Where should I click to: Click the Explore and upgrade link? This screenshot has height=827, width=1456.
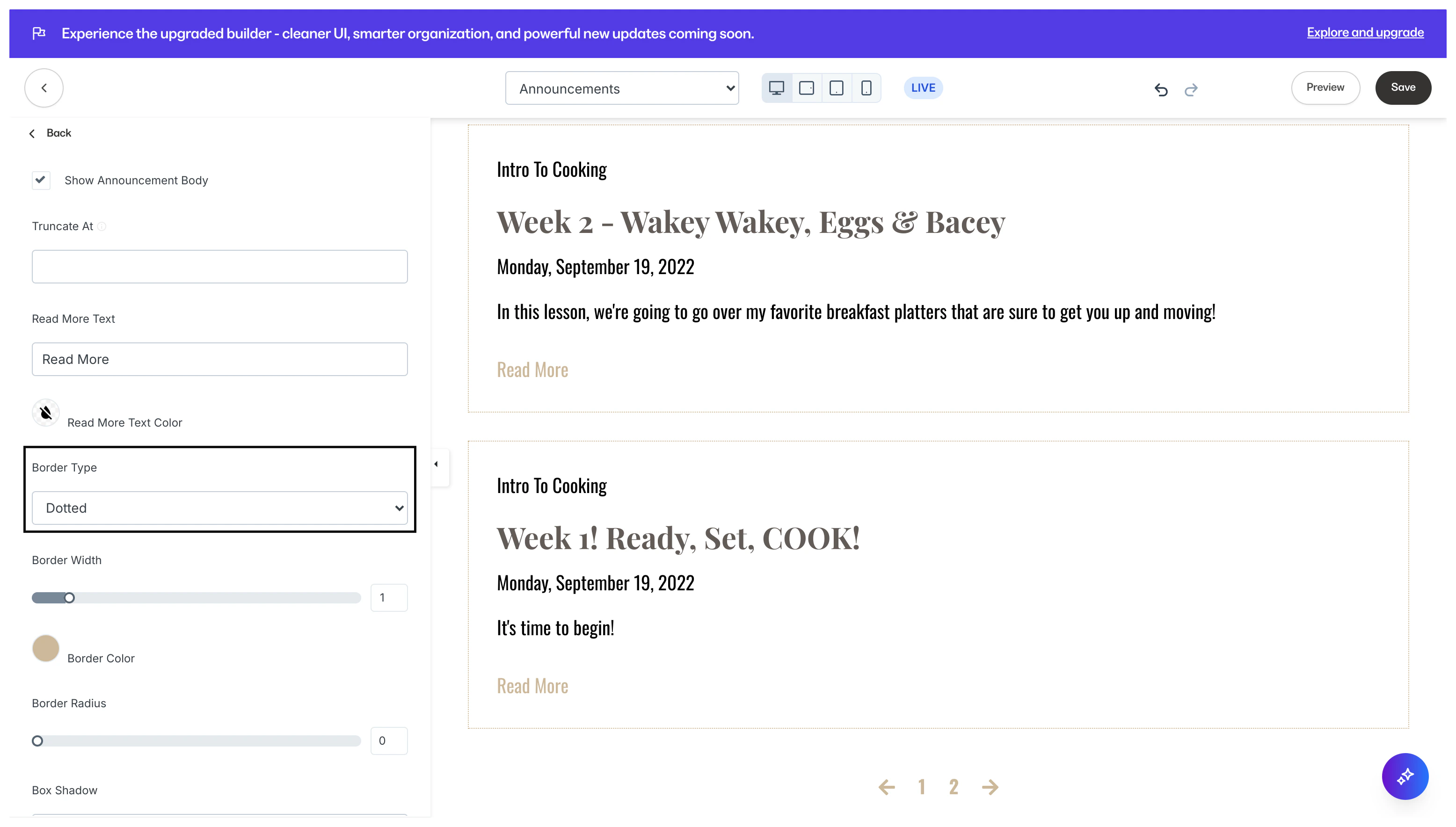pos(1365,32)
